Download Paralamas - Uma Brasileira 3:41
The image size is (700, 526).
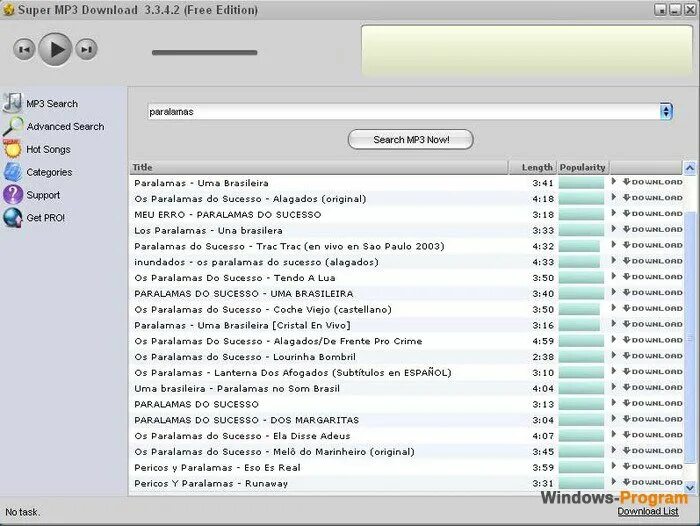[x=652, y=182]
